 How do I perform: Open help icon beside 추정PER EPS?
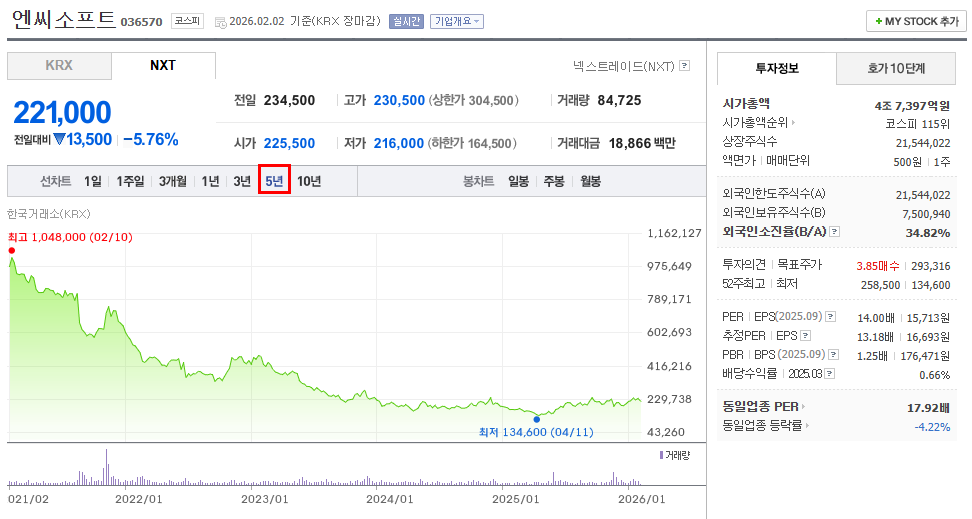coord(805,336)
